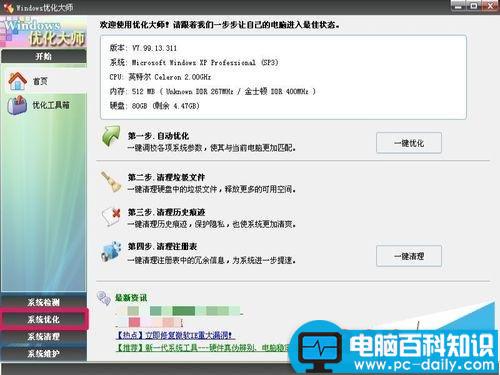Click the 最新资讯 news icon
Screen dimensions: 500x375
[x=104, y=298]
